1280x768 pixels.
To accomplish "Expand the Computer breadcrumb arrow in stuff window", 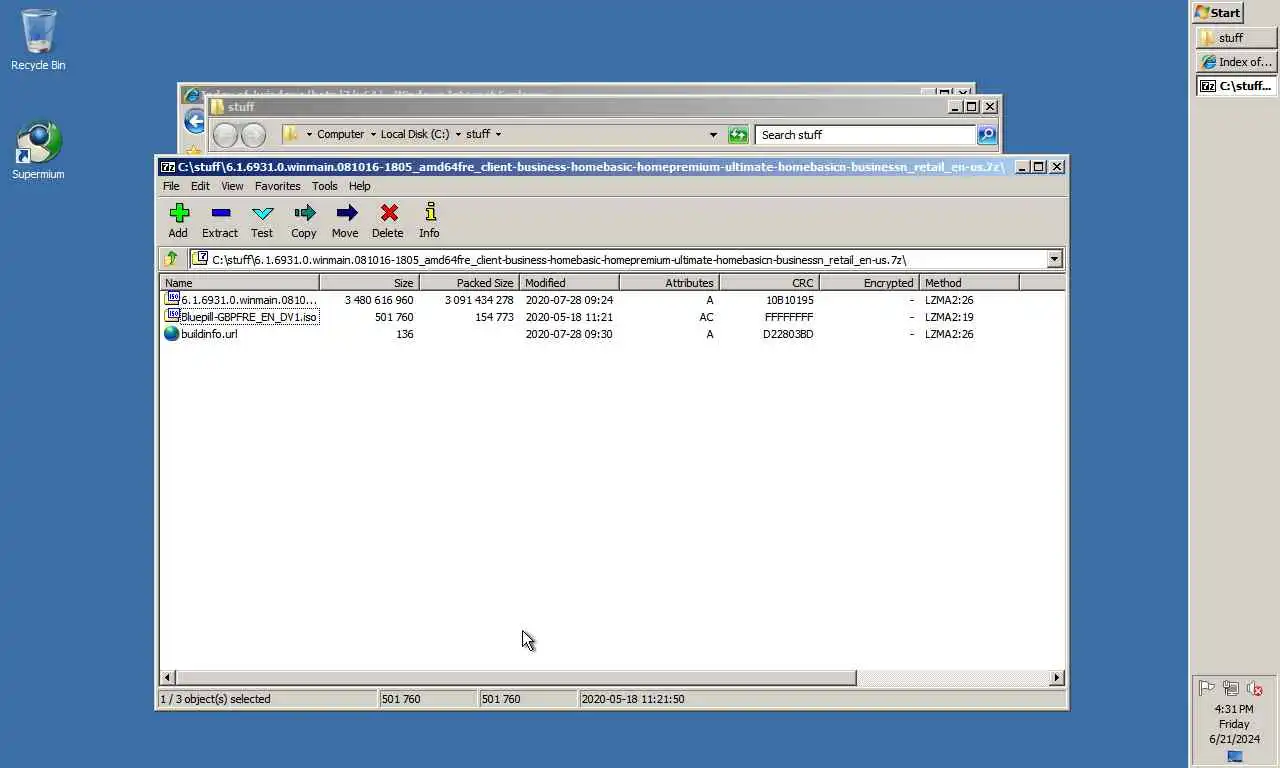I will click(373, 134).
